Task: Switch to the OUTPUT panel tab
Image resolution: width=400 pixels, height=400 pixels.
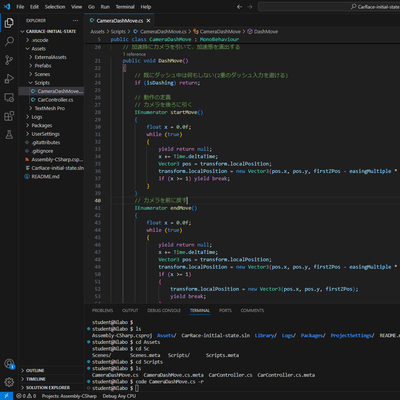Action: (130, 310)
